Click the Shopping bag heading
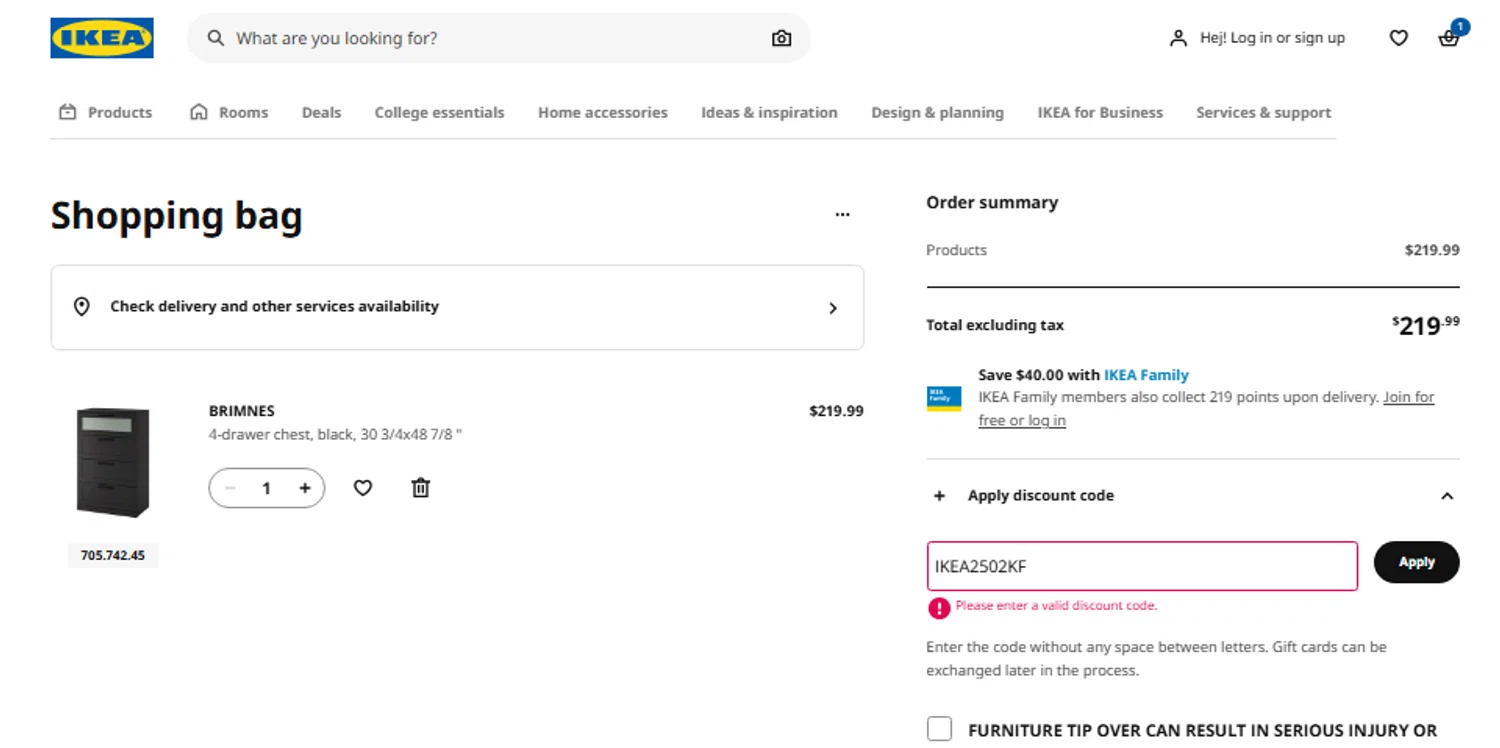1500x748 pixels. pyautogui.click(x=176, y=216)
